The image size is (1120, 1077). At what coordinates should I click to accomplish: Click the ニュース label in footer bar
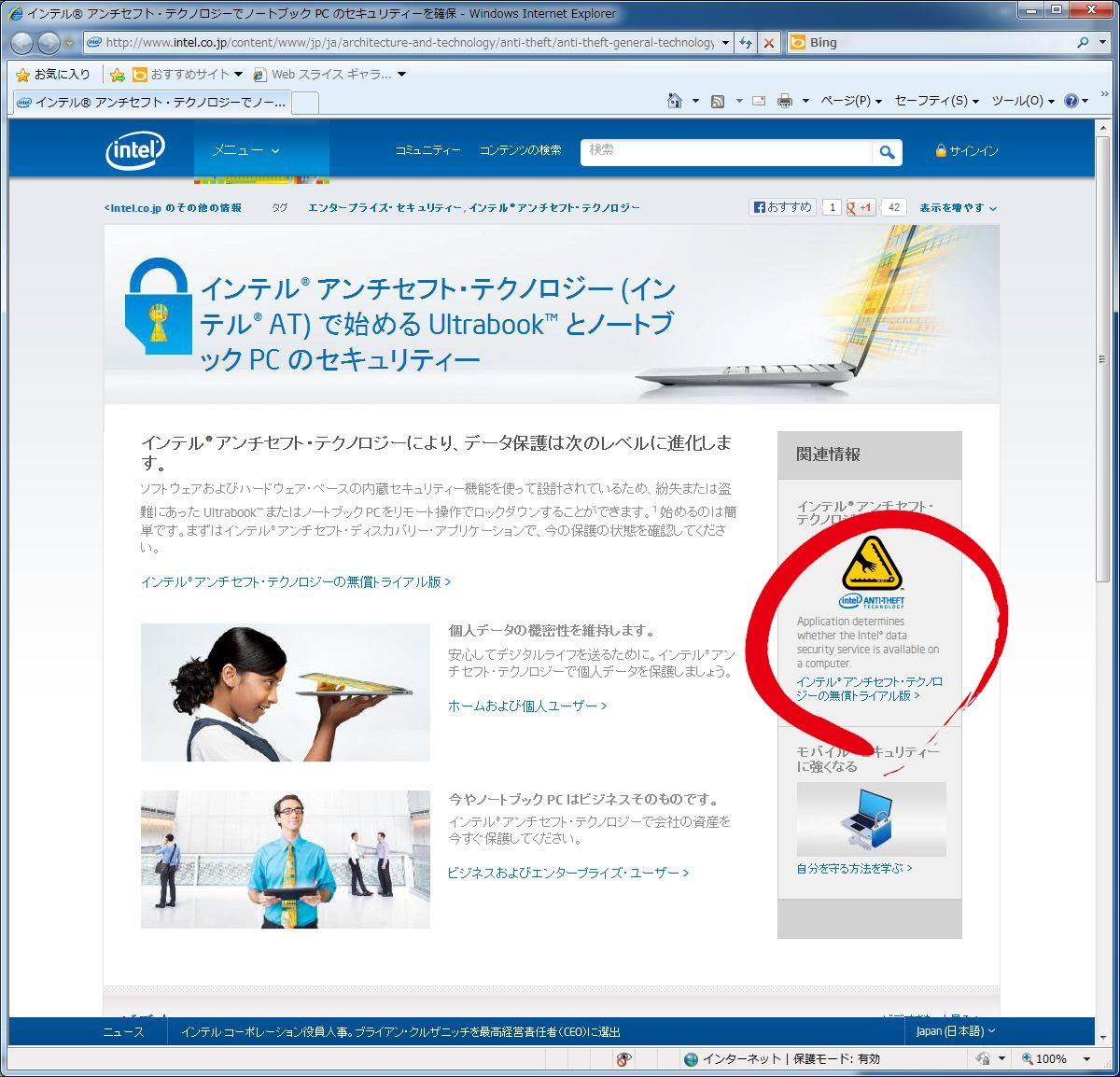pos(124,1031)
